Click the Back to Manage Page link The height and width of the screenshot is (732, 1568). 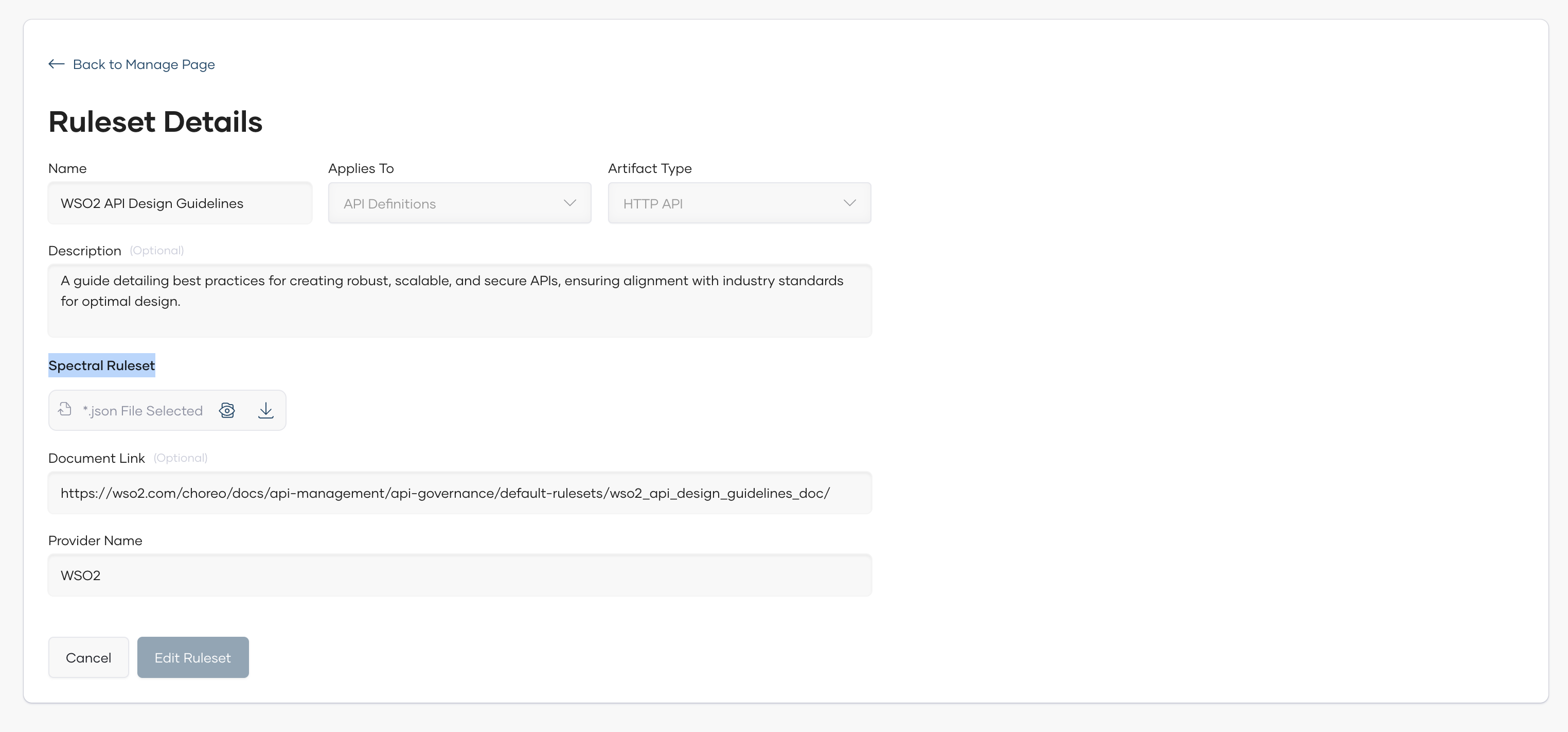click(x=144, y=64)
